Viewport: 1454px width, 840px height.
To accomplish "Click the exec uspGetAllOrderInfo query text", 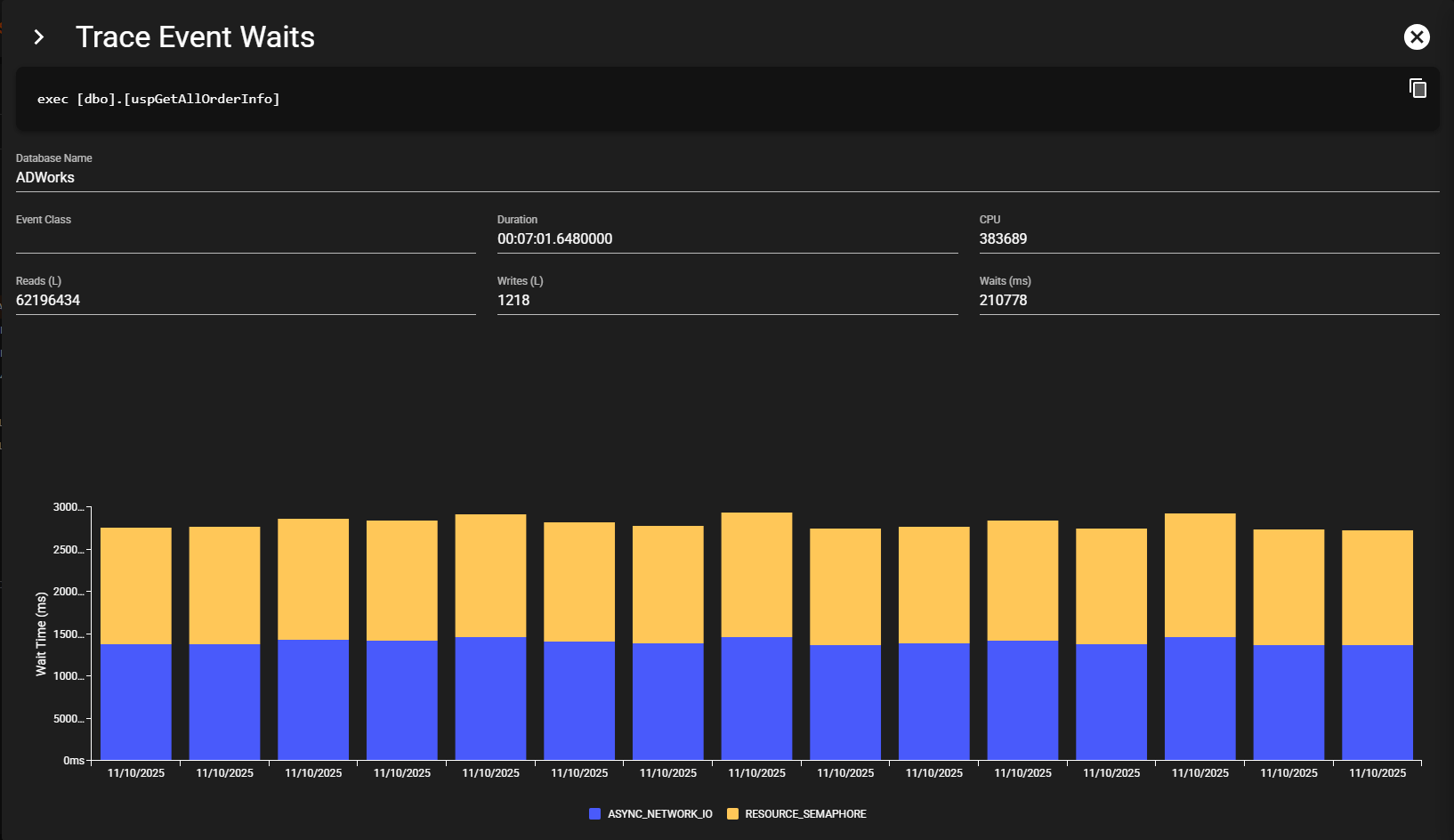I will tap(158, 99).
